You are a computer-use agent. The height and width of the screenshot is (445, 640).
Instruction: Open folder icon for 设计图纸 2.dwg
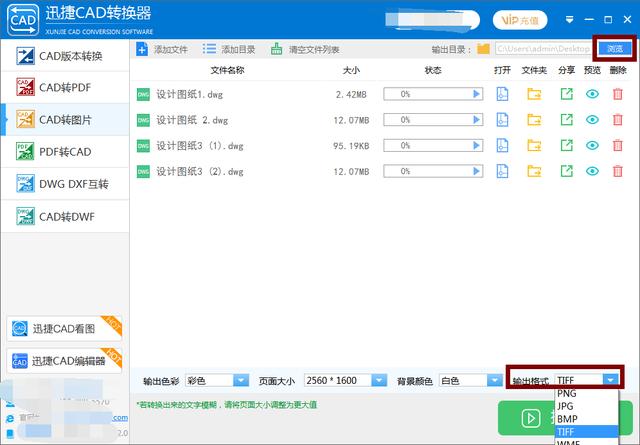pyautogui.click(x=534, y=120)
